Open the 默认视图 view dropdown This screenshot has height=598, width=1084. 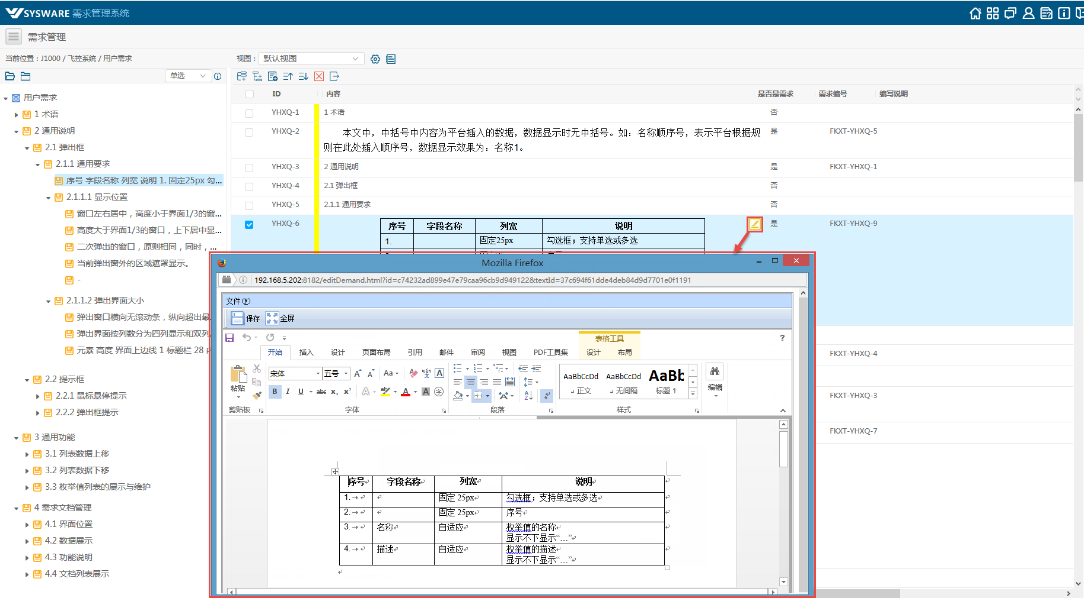311,59
